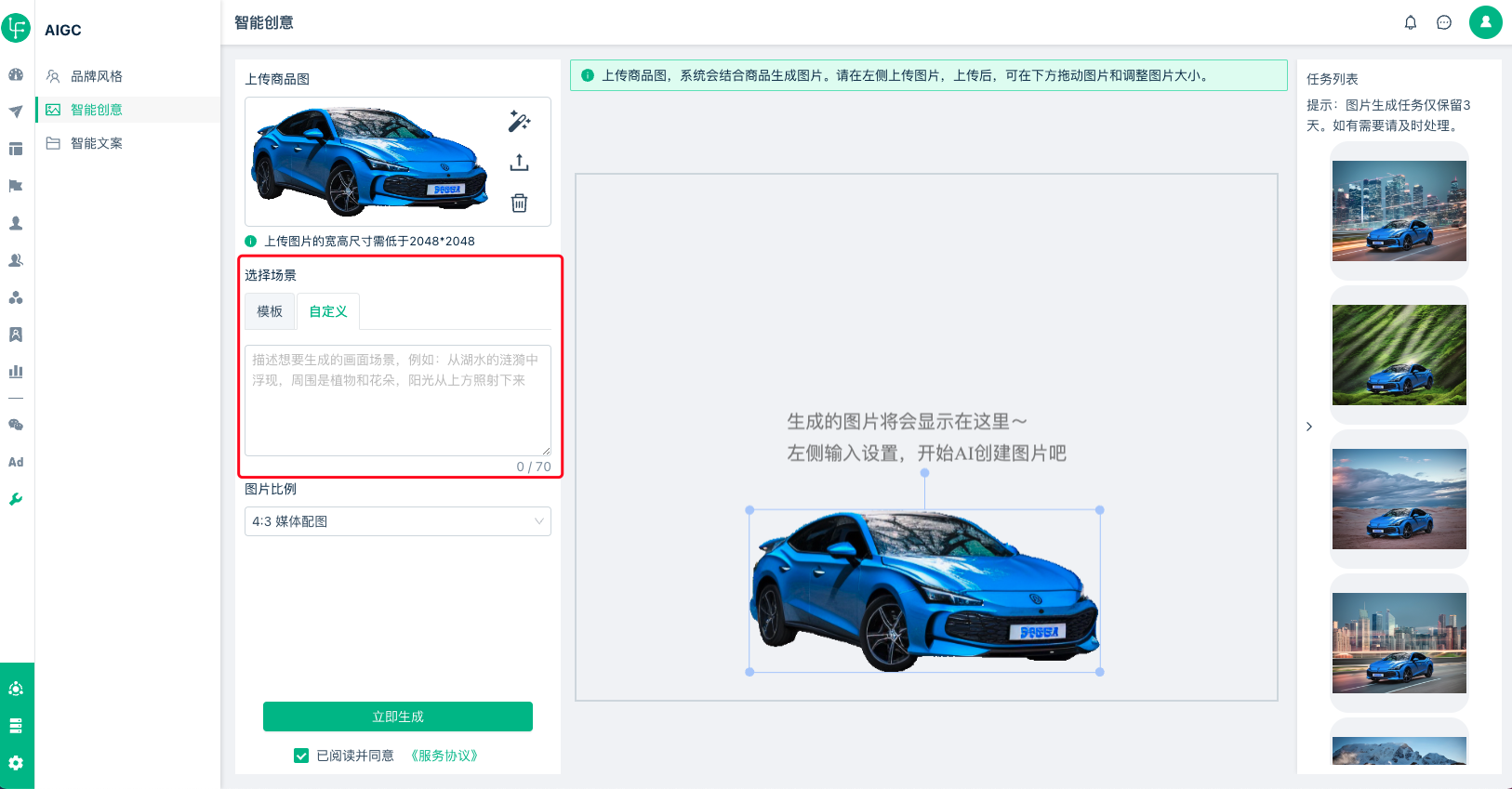Open the green wrench tools icon
Image resolution: width=1512 pixels, height=789 pixels.
(x=16, y=499)
